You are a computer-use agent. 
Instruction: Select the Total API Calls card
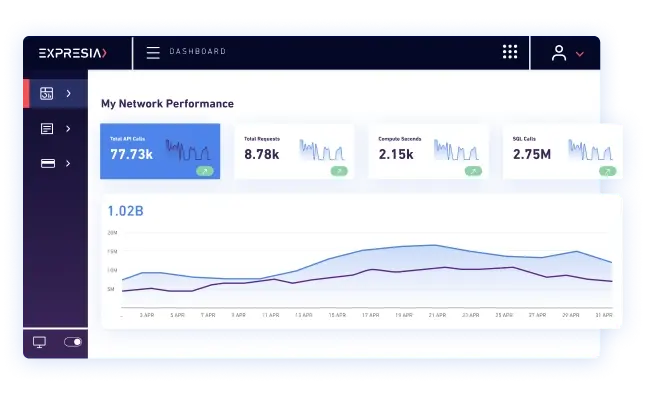160,151
